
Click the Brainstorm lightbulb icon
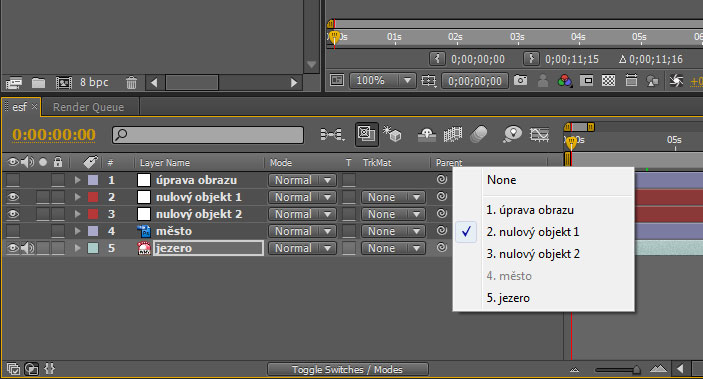tap(512, 134)
